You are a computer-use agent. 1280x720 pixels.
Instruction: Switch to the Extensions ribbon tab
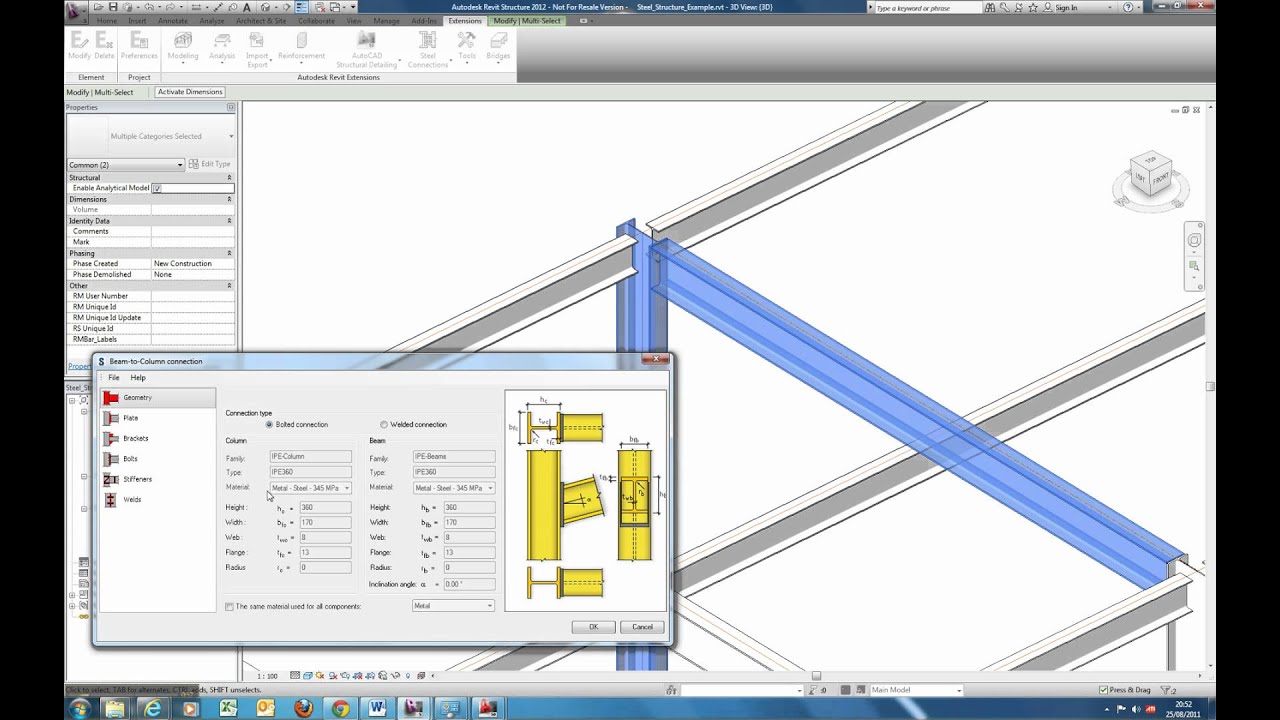[x=464, y=20]
